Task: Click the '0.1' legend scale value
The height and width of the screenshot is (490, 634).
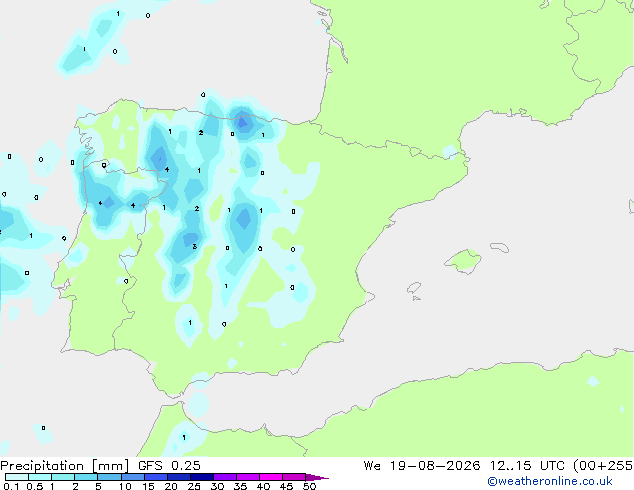Action: [11, 486]
